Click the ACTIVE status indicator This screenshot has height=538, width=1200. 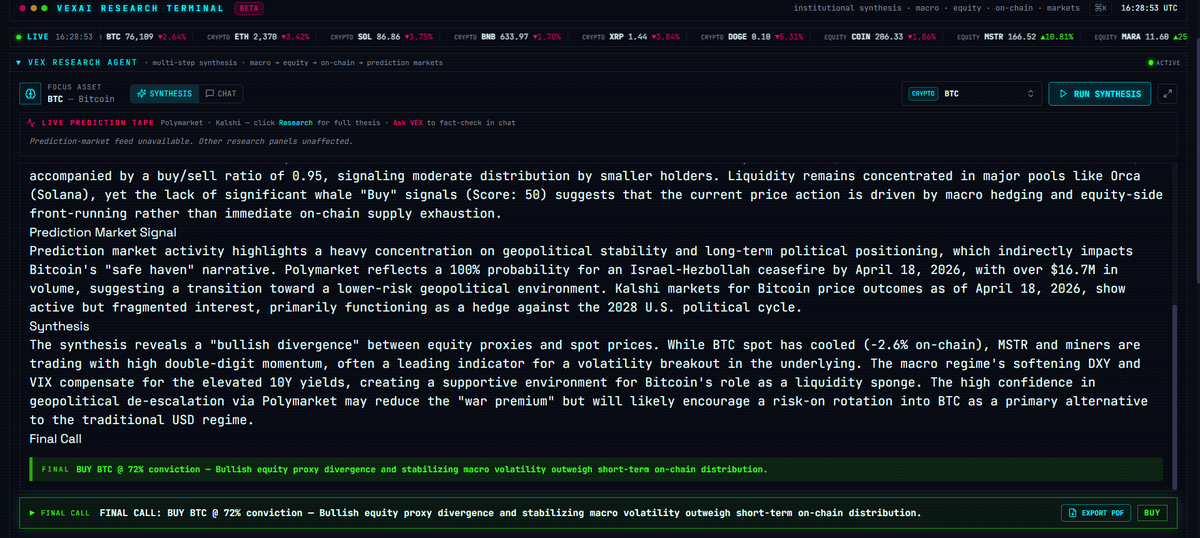pyautogui.click(x=1165, y=62)
